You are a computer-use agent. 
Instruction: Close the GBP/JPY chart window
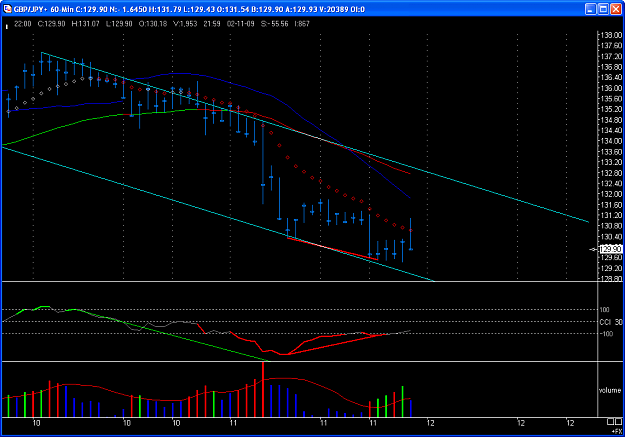tap(616, 9)
